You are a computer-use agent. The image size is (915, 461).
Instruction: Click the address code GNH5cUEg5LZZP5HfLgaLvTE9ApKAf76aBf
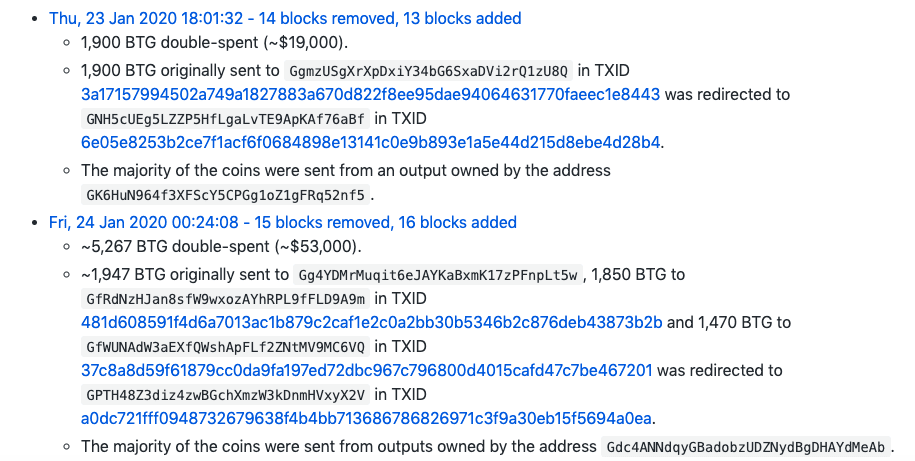point(225,120)
